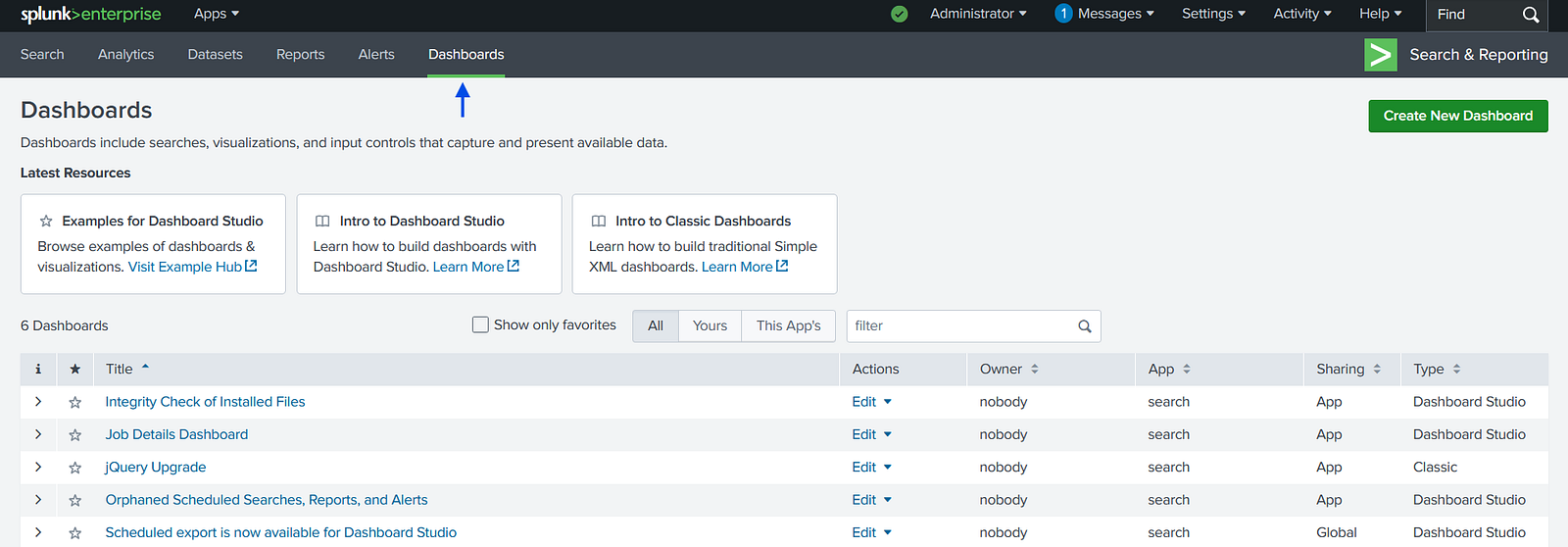
Task: Select the Yours filter toggle
Action: click(x=710, y=325)
